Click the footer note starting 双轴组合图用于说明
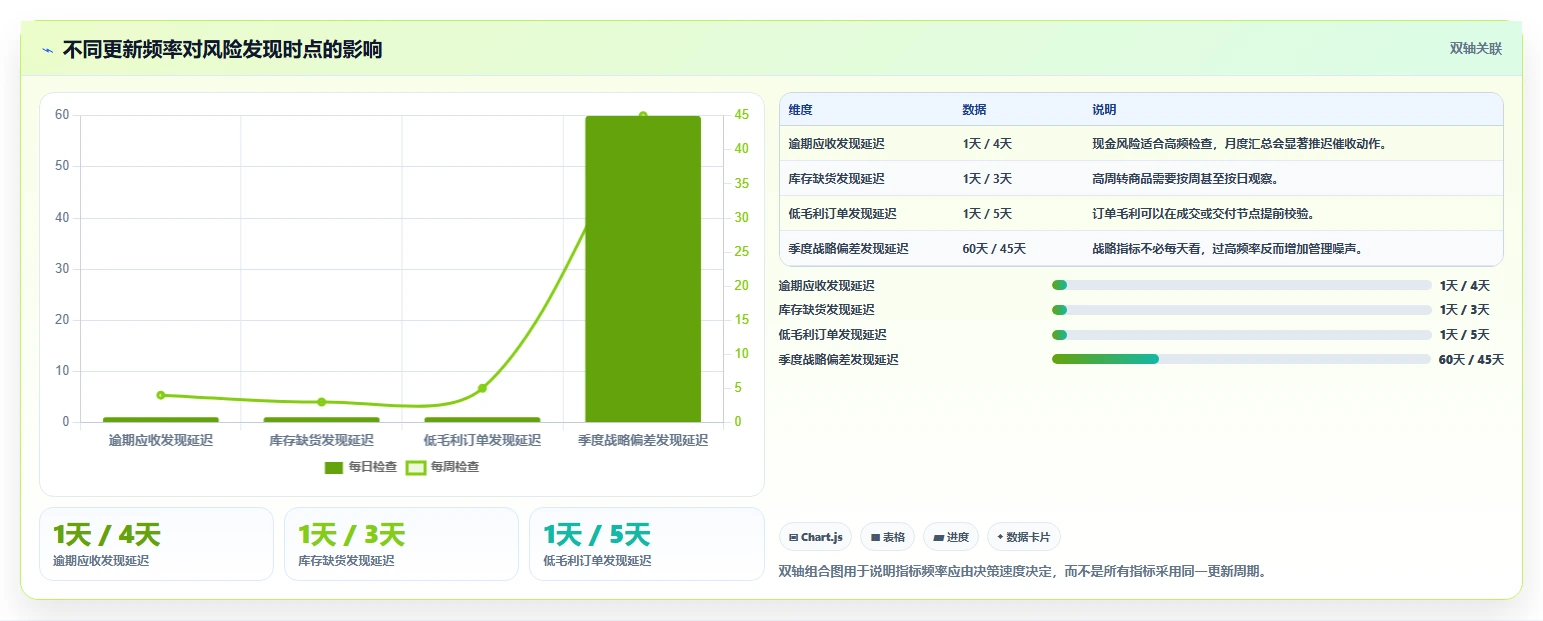Screen dimensions: 1543x621 point(1023,572)
